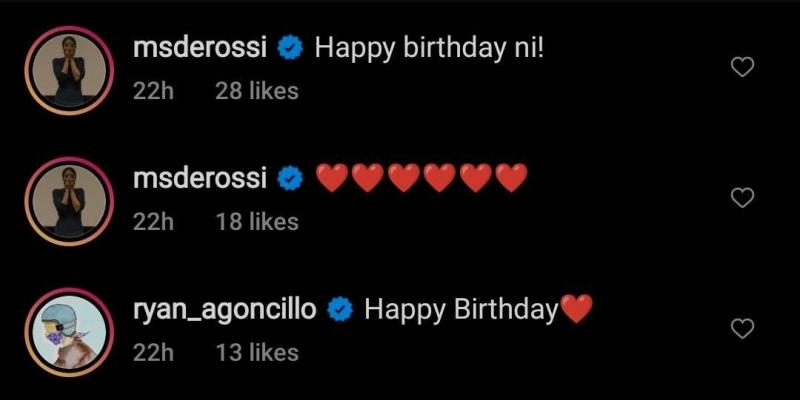Like ryan_agoncillo's Happy Birthday comment
This screenshot has width=800, height=400.
(x=742, y=328)
